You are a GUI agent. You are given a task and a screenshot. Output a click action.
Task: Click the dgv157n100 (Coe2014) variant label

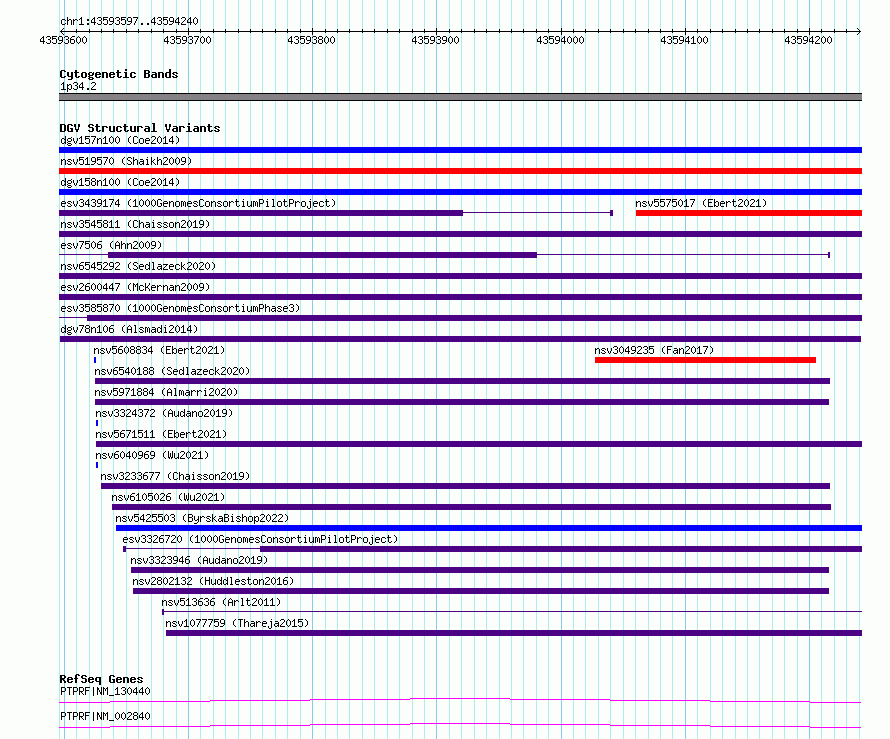click(120, 140)
